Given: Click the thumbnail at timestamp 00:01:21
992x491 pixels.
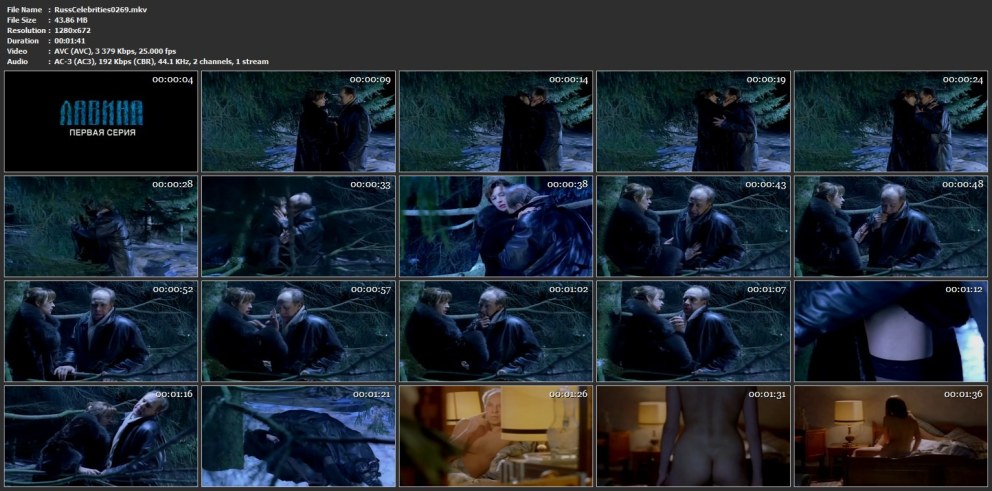Looking at the screenshot, I should click(299, 437).
